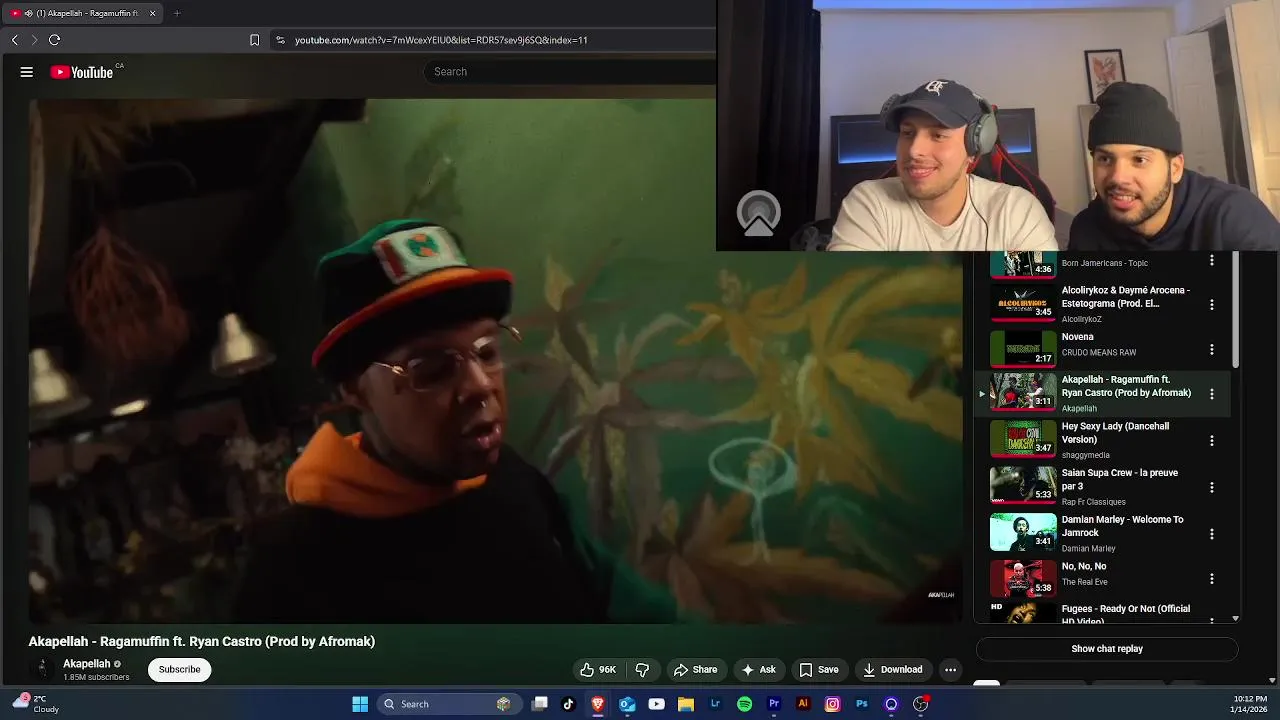The height and width of the screenshot is (720, 1280).
Task: Open options for Akapellah Ragamuffin playlist item
Action: 1212,394
